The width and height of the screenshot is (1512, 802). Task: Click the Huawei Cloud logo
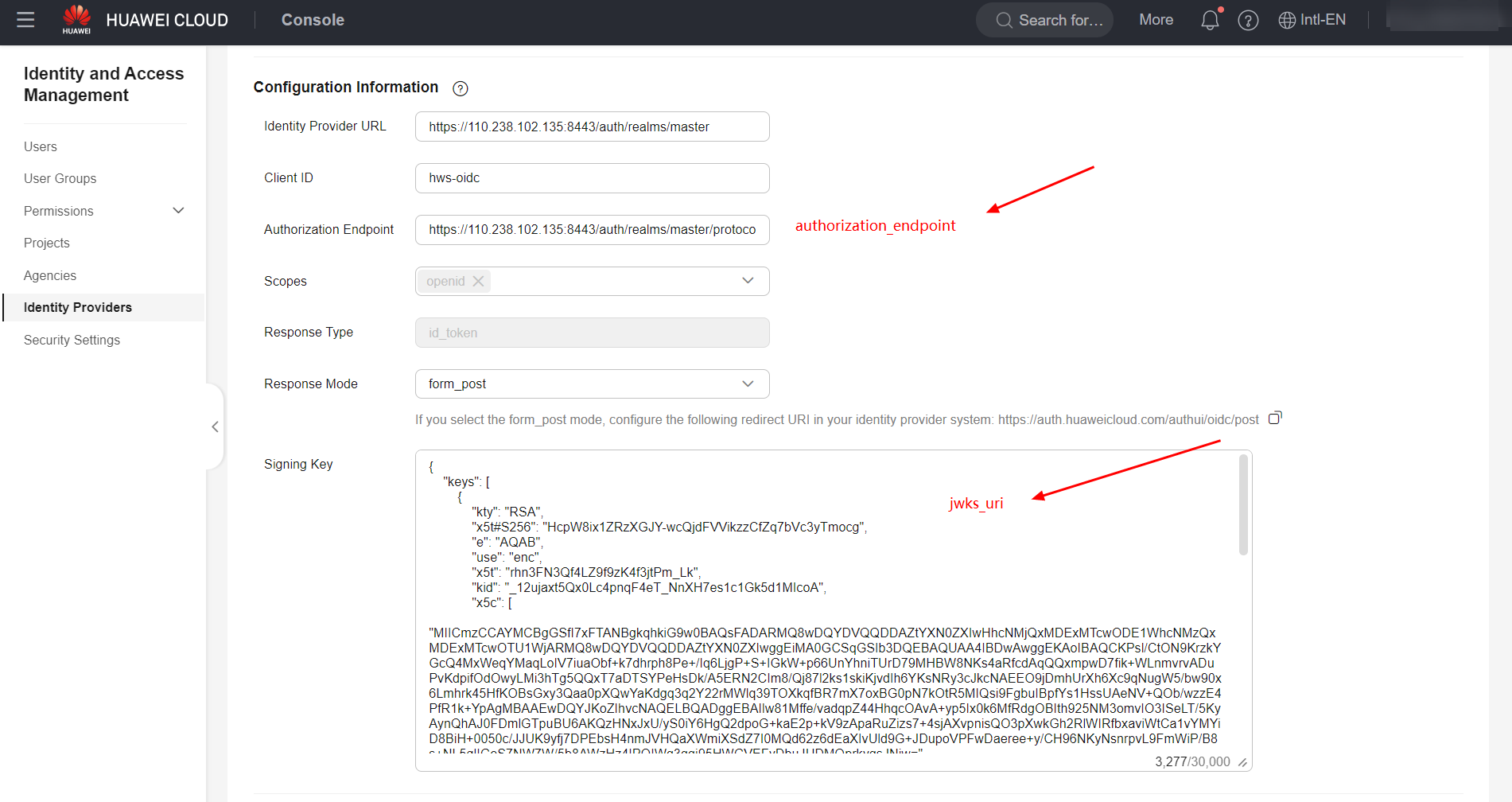[x=77, y=19]
